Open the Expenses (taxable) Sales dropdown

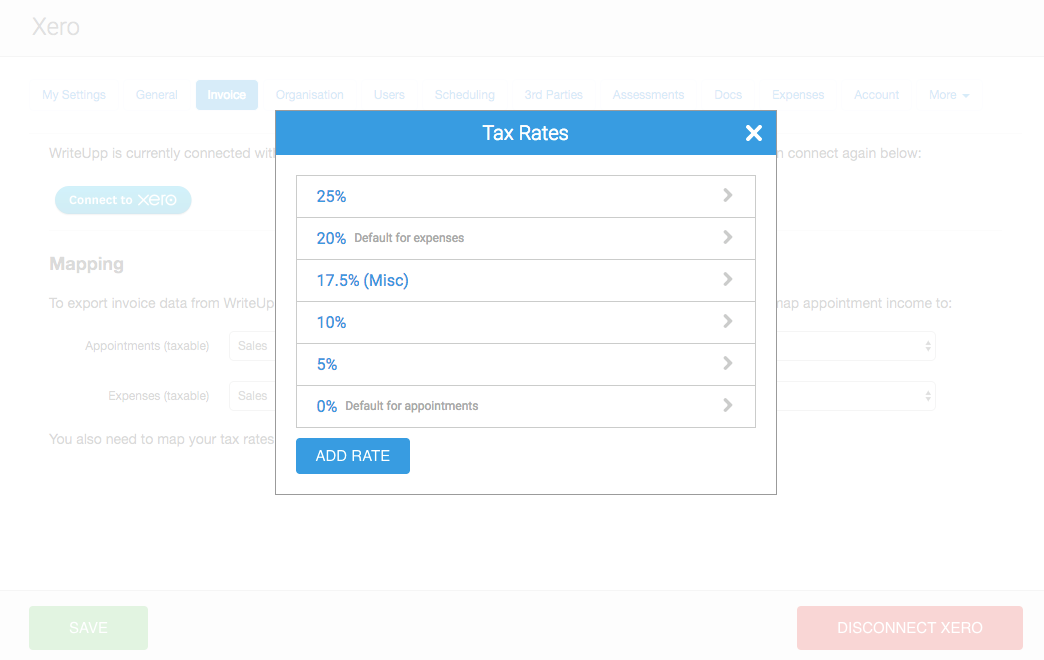point(253,396)
